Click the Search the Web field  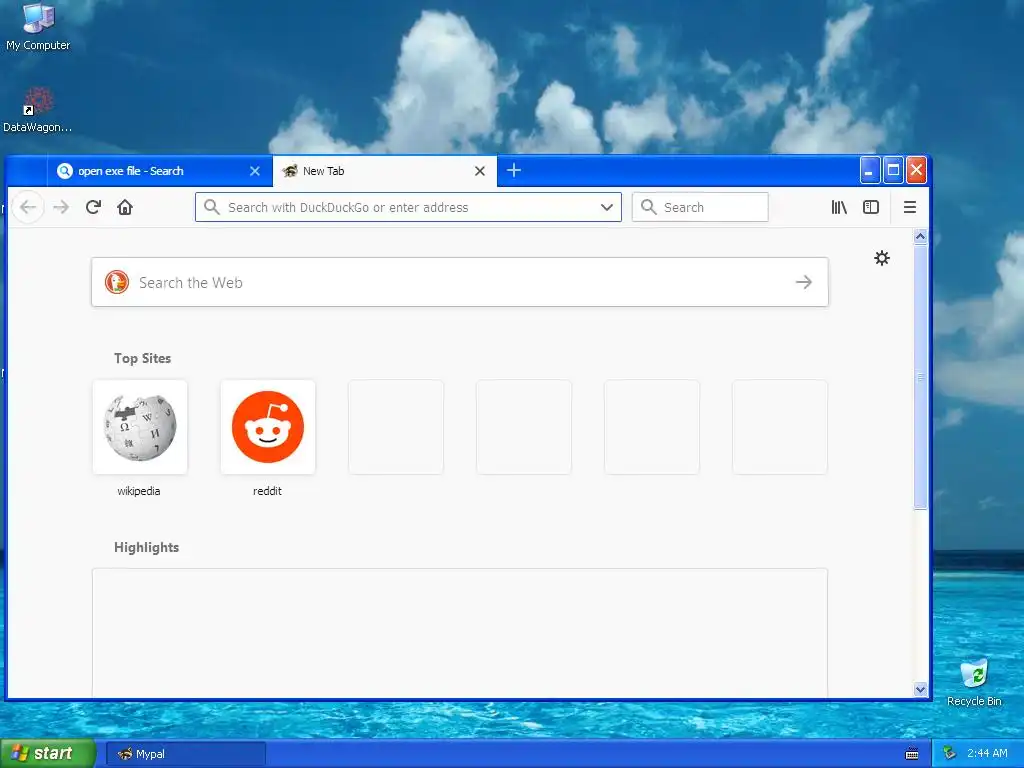pyautogui.click(x=460, y=282)
